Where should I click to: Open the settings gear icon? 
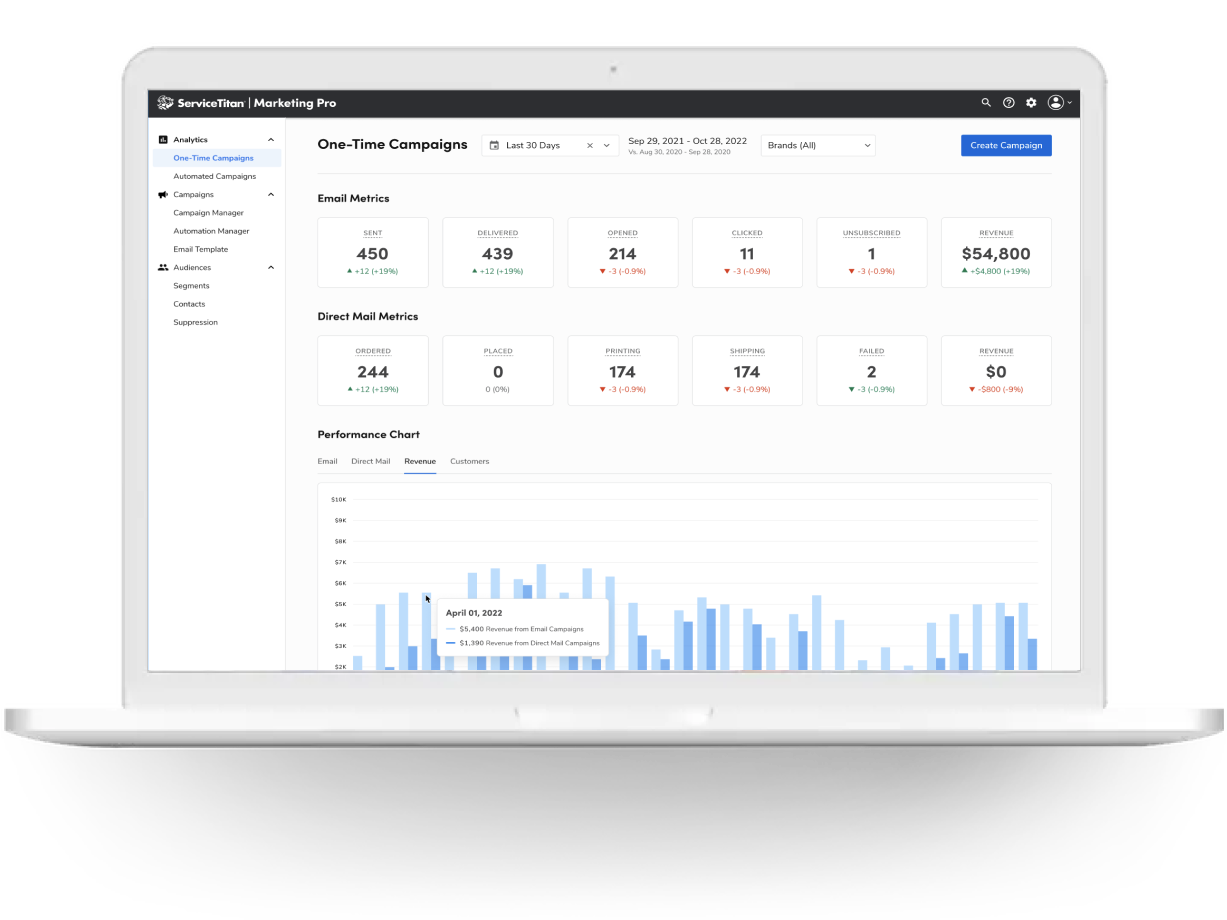coord(1032,103)
